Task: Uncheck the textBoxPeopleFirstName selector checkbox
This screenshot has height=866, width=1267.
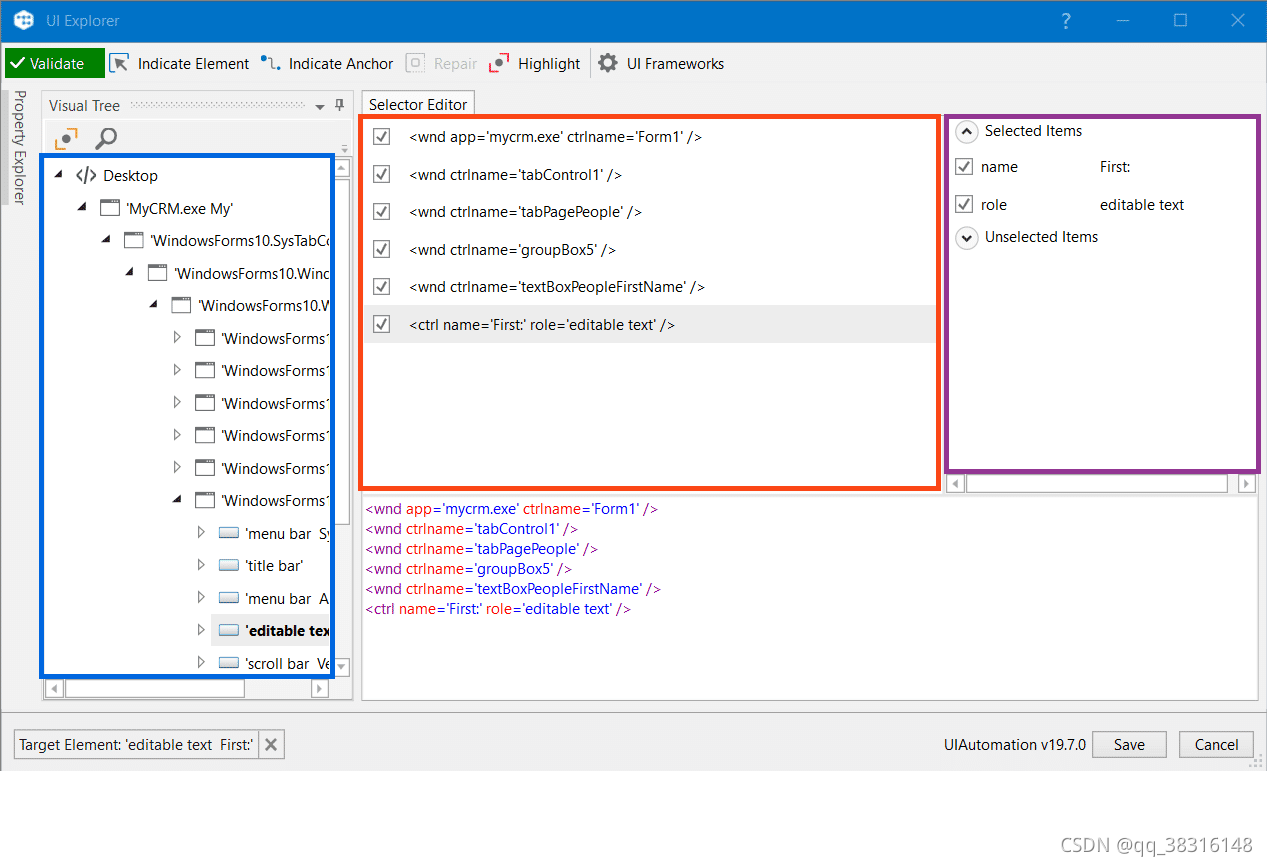Action: tap(381, 286)
